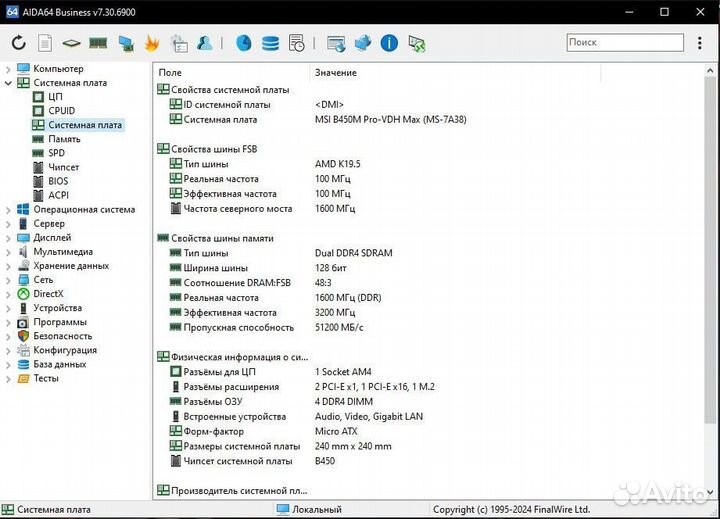This screenshot has width=720, height=519.
Task: Click the blue pie chart toolbar icon
Action: tap(243, 43)
